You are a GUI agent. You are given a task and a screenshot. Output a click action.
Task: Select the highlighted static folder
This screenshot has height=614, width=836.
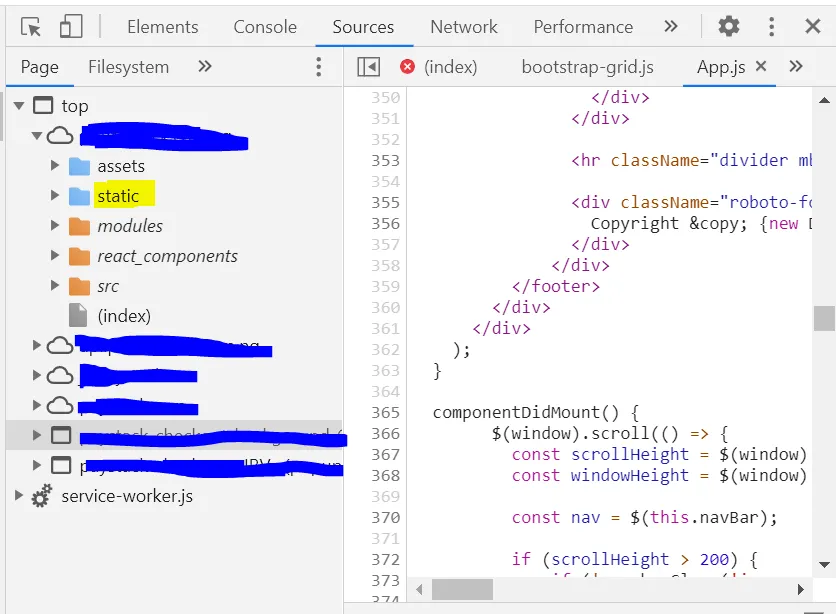(118, 196)
